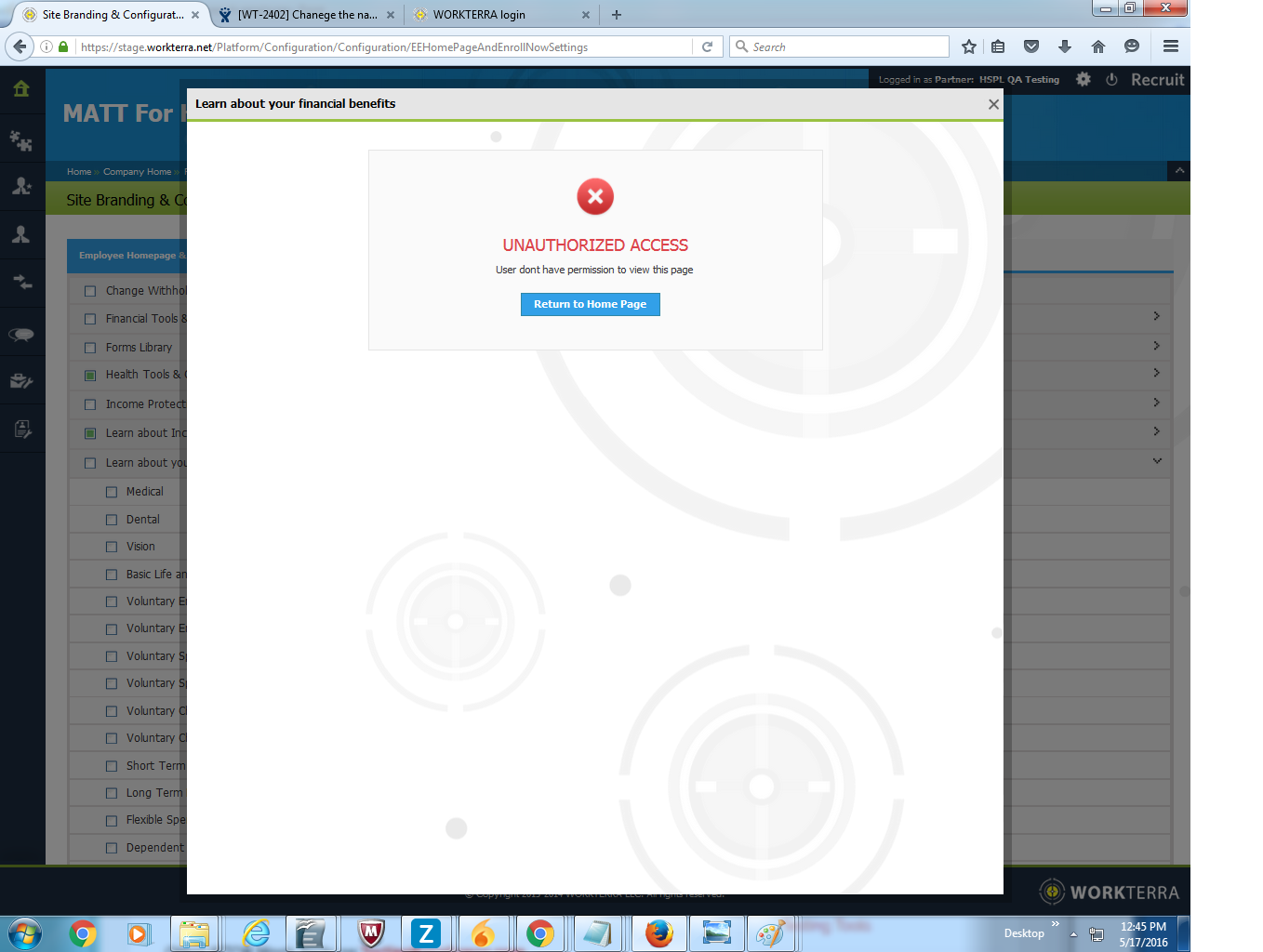The image size is (1263, 952).
Task: Open the chat bubbles sidebar icon
Action: pos(21,335)
